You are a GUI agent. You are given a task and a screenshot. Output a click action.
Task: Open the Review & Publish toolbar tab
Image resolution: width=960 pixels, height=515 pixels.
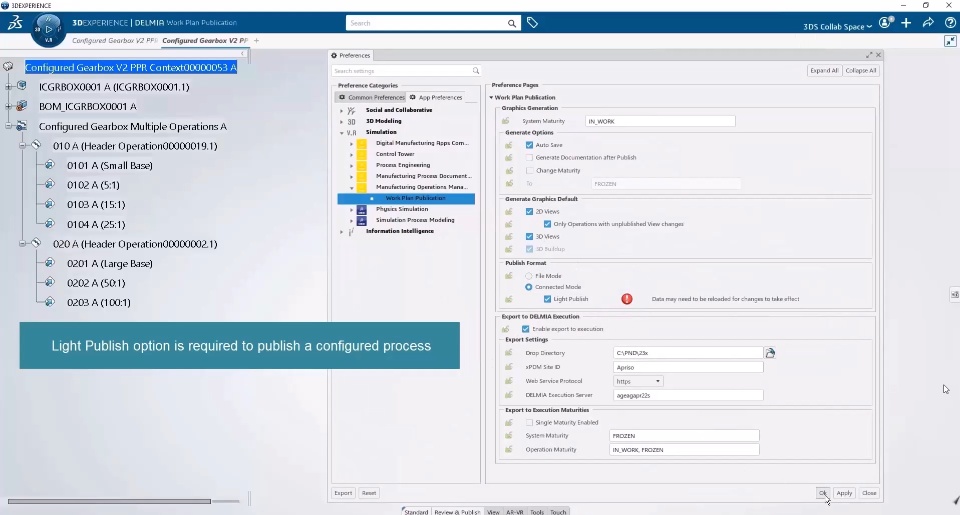click(457, 511)
